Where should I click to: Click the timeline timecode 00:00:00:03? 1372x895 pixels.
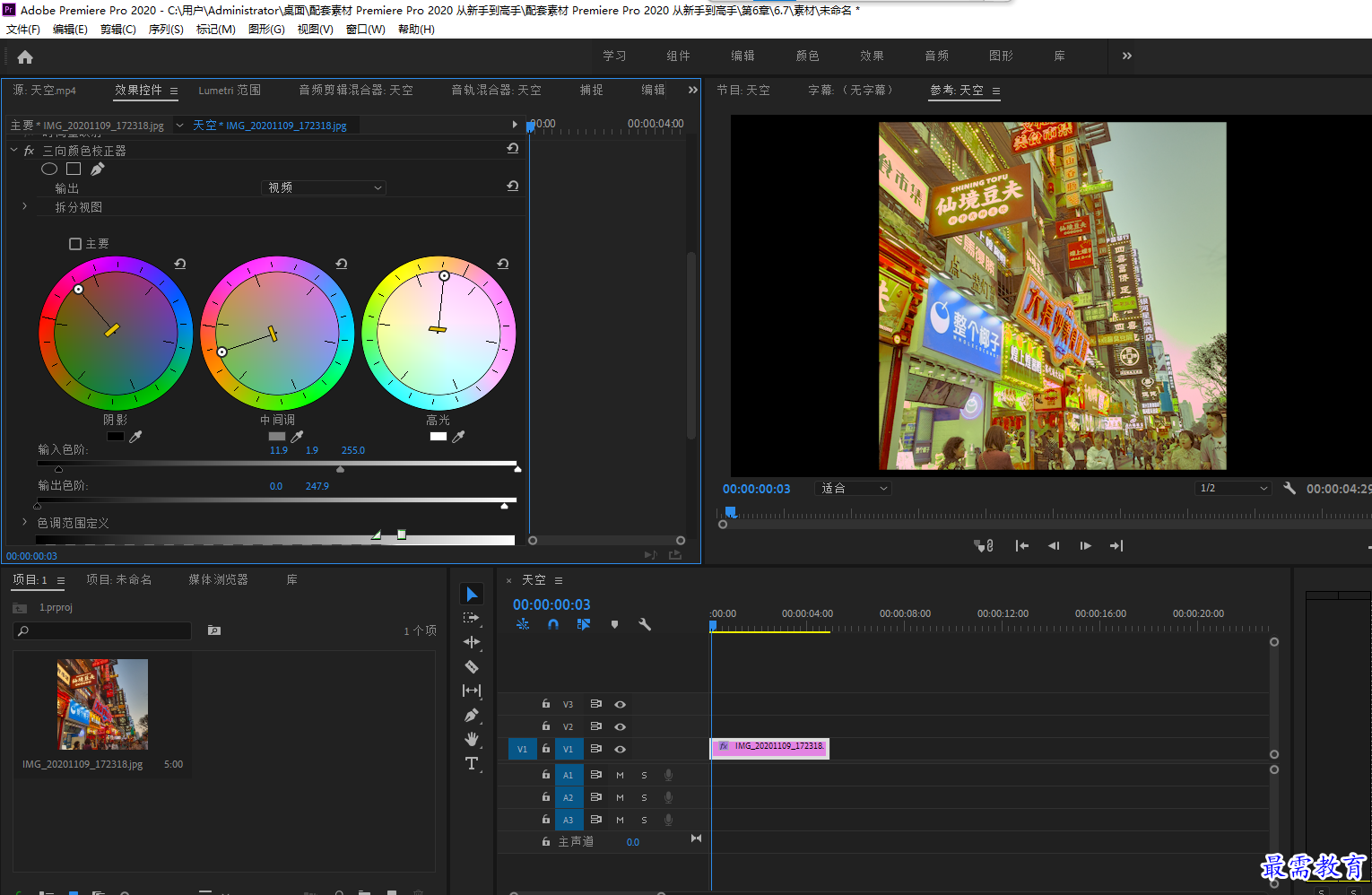[x=551, y=604]
